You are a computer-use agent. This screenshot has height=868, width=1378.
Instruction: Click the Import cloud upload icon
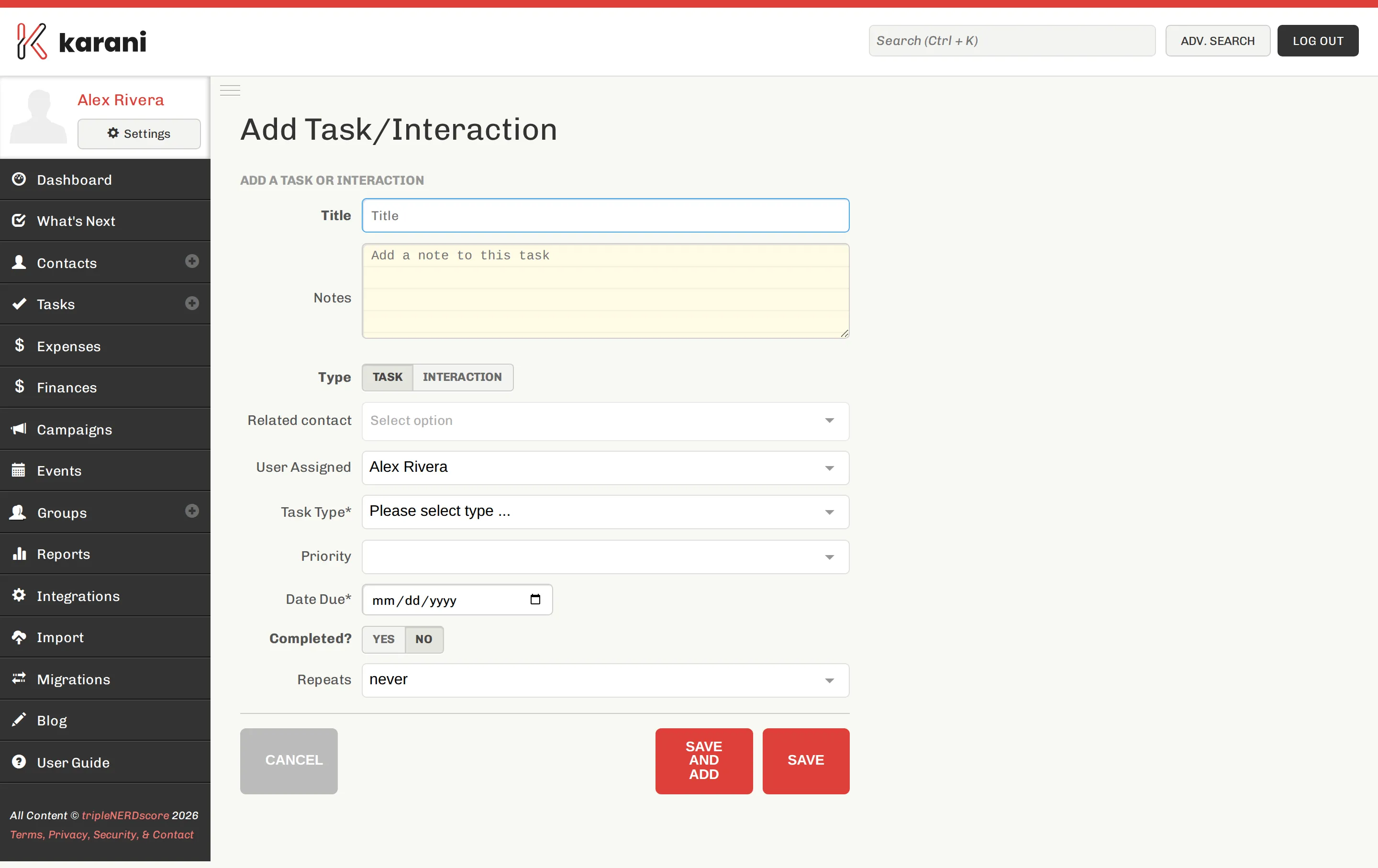click(x=19, y=637)
